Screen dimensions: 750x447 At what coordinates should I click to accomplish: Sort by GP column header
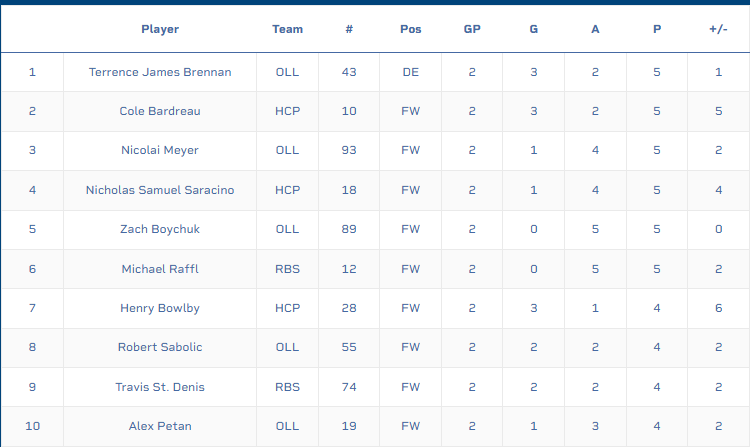[472, 29]
